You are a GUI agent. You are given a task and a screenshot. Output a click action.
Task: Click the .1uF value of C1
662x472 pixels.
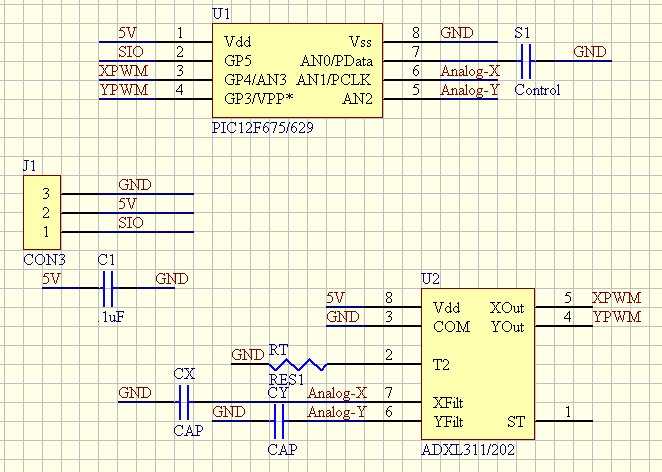pyautogui.click(x=111, y=317)
